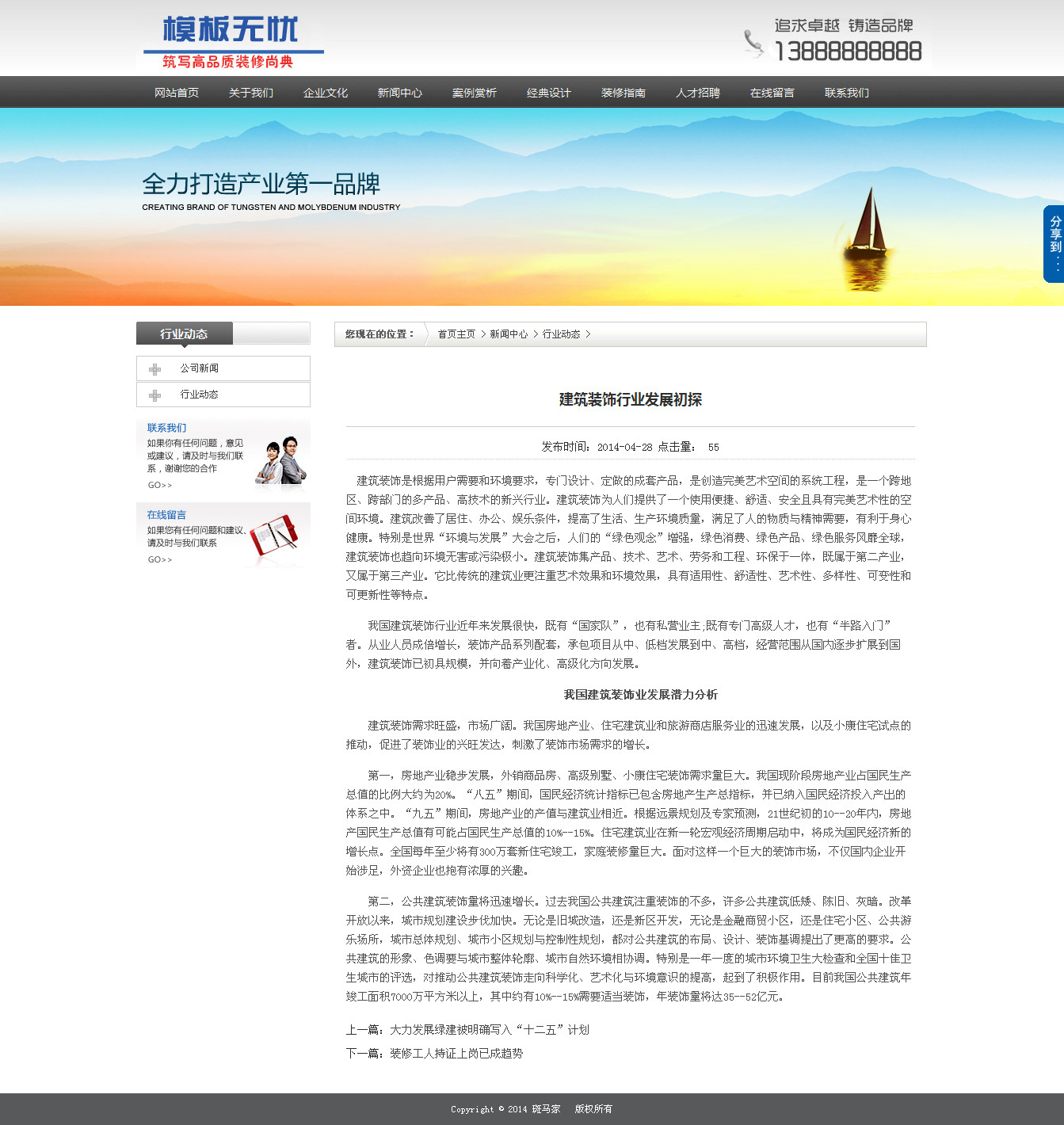
Task: Click the two-person image in 联系我们
Action: (281, 460)
